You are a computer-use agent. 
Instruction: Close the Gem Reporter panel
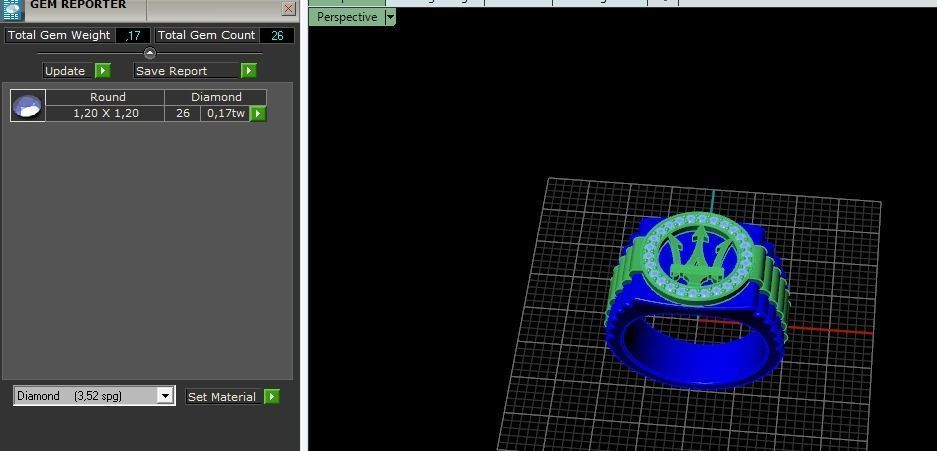point(289,8)
